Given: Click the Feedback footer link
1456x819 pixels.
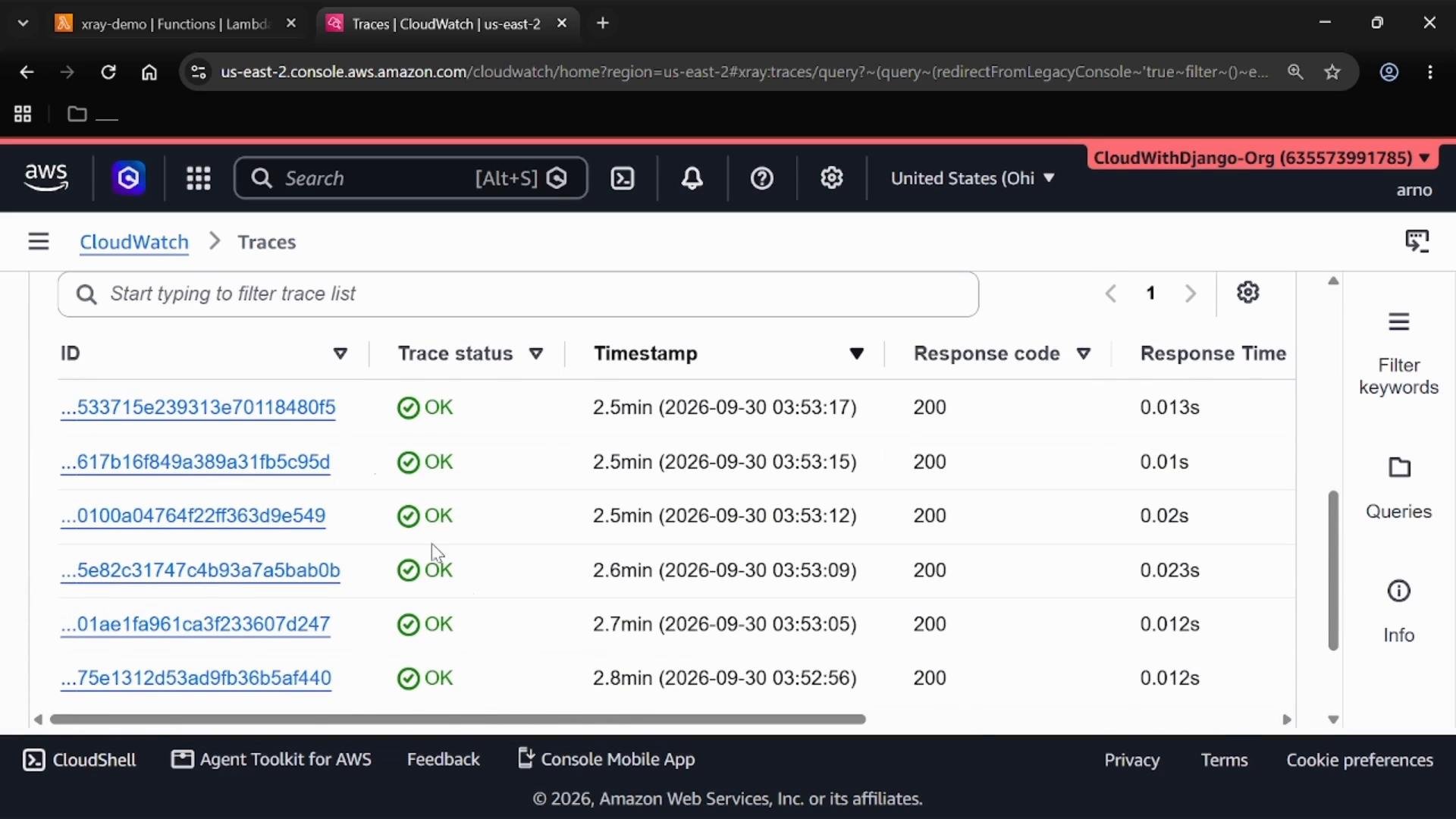Looking at the screenshot, I should [x=444, y=760].
